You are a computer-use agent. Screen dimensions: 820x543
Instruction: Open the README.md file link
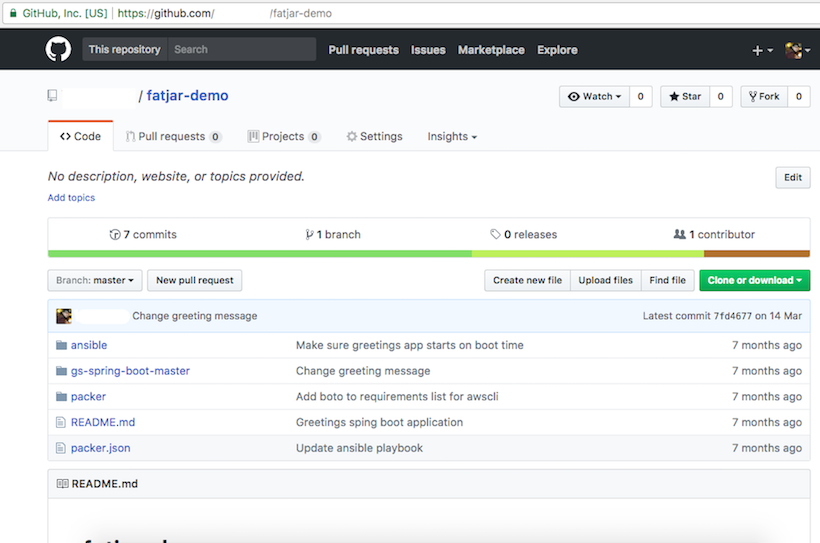[x=103, y=422]
